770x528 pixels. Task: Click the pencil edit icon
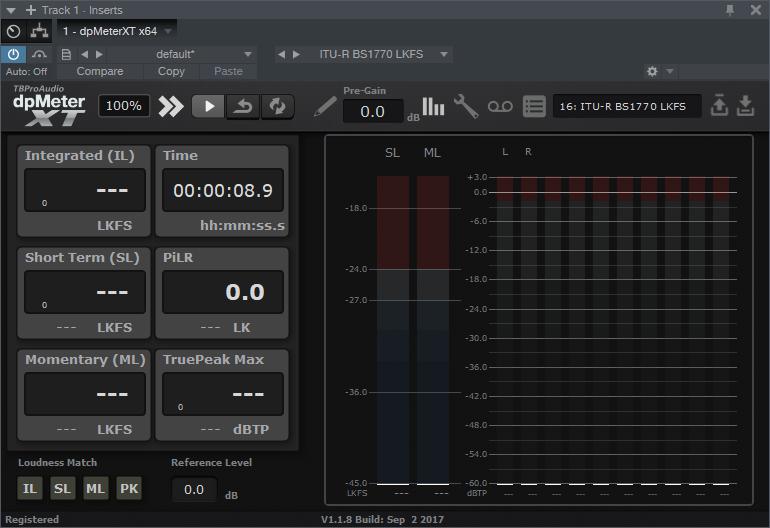tap(325, 106)
